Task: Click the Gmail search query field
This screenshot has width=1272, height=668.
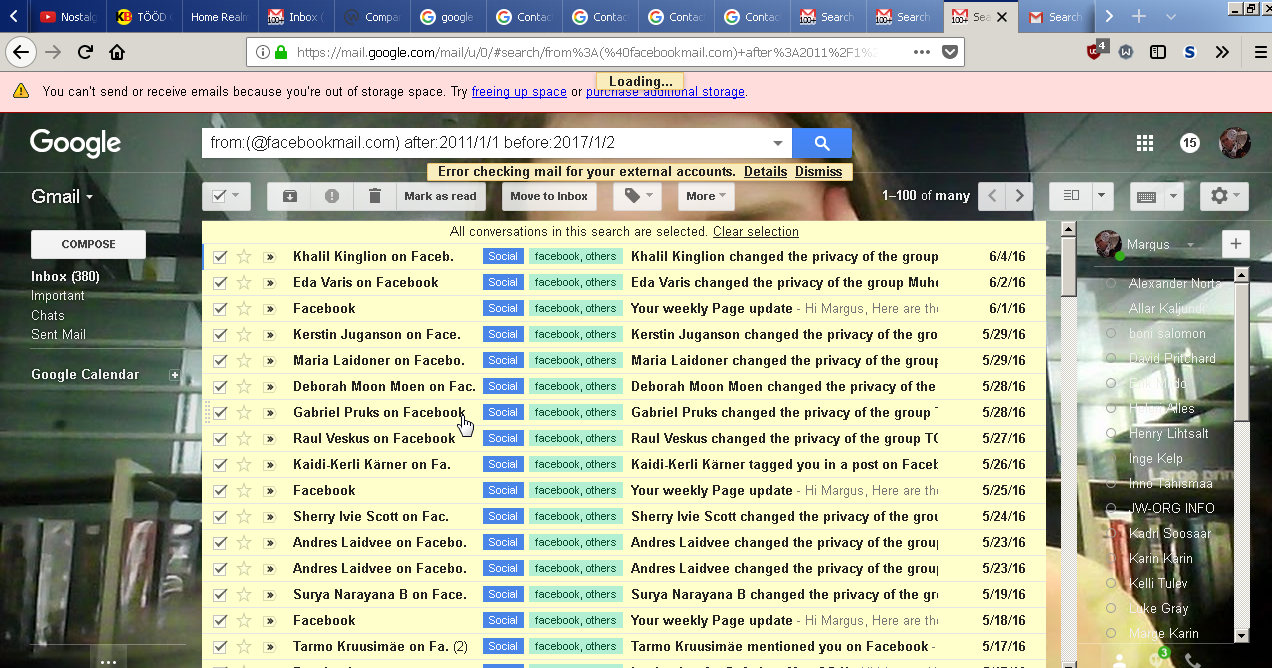Action: [486, 143]
